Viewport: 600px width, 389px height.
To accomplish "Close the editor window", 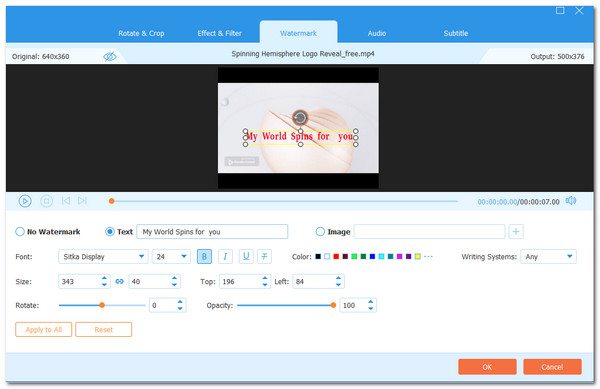I will [579, 11].
